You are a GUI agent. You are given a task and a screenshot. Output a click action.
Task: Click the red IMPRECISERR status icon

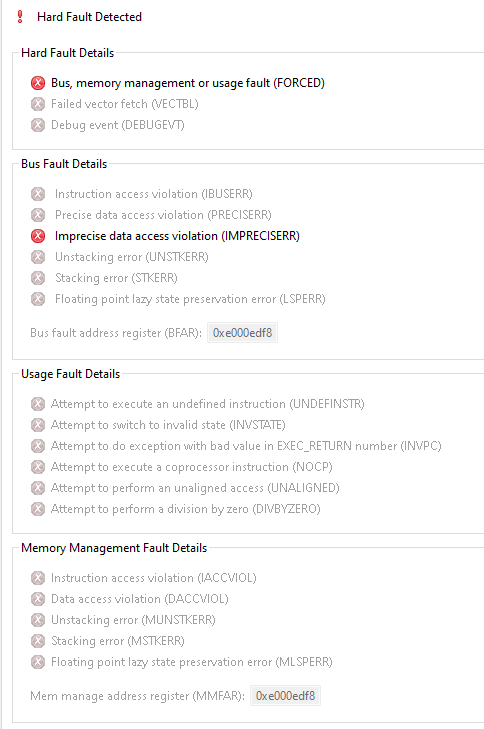click(x=38, y=236)
